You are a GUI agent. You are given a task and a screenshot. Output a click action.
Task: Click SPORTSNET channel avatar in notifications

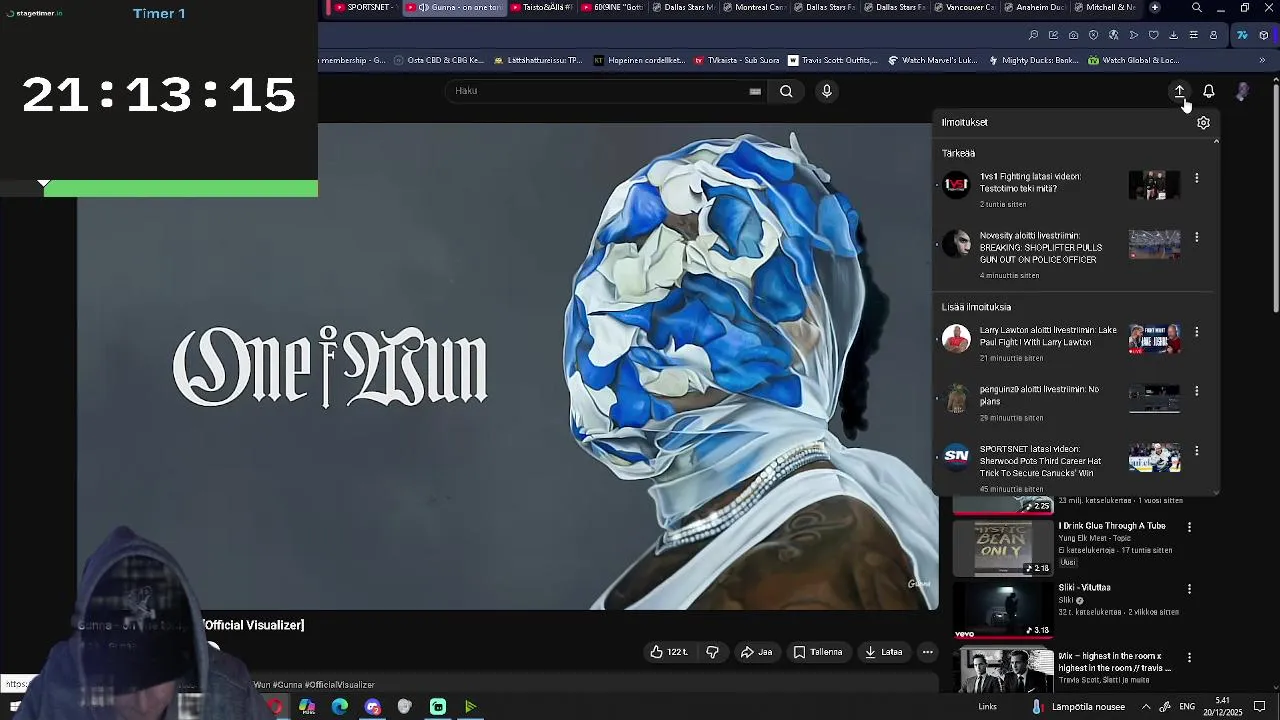[x=956, y=456]
